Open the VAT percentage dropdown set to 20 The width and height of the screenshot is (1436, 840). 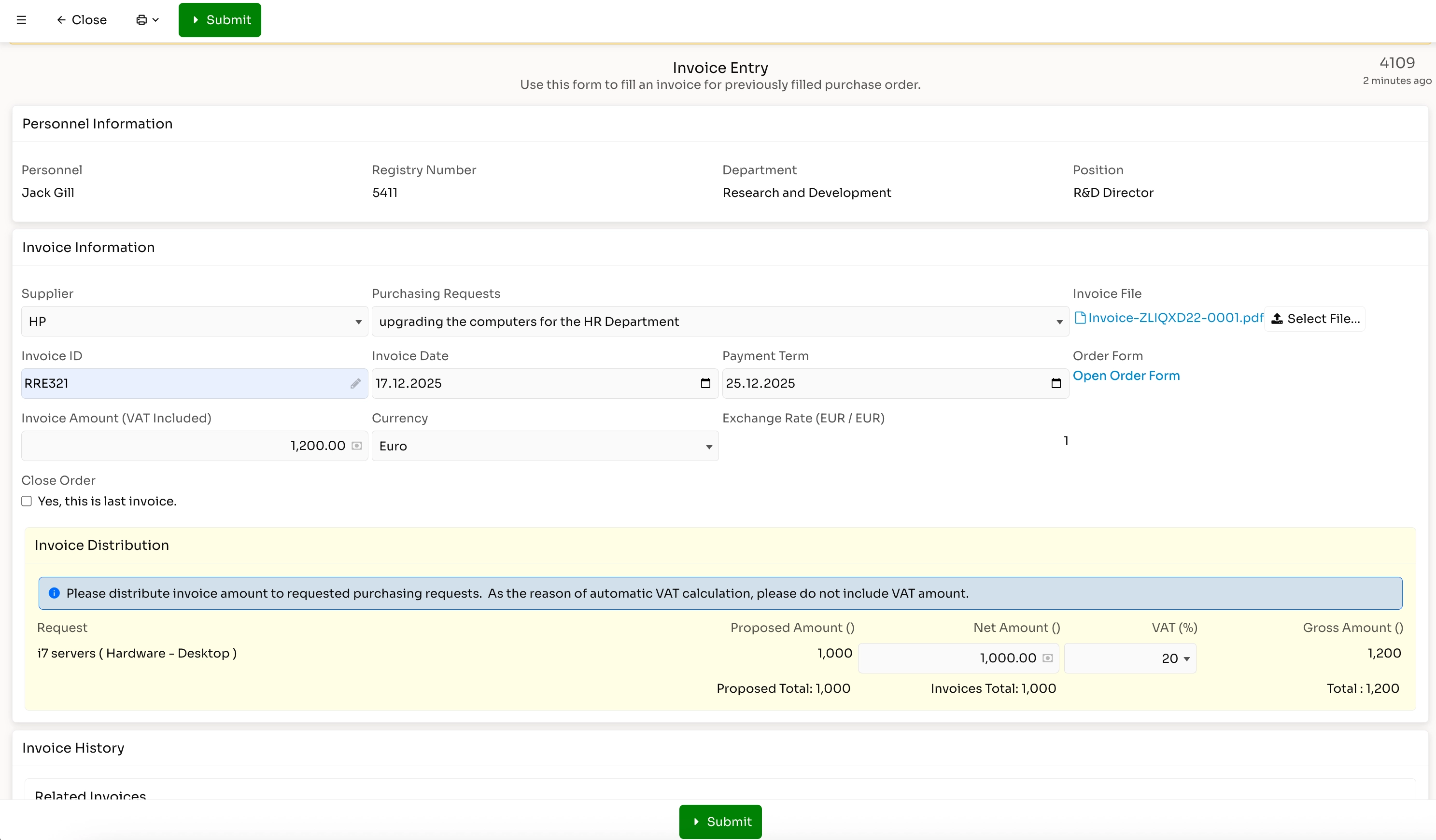point(1186,658)
